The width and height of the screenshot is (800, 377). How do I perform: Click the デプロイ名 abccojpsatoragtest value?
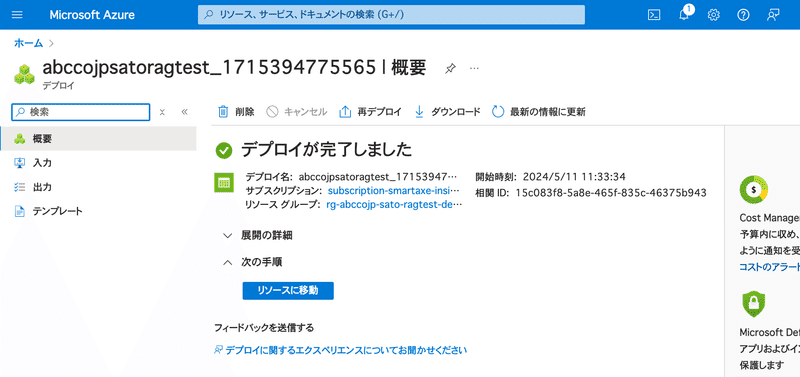[x=379, y=177]
